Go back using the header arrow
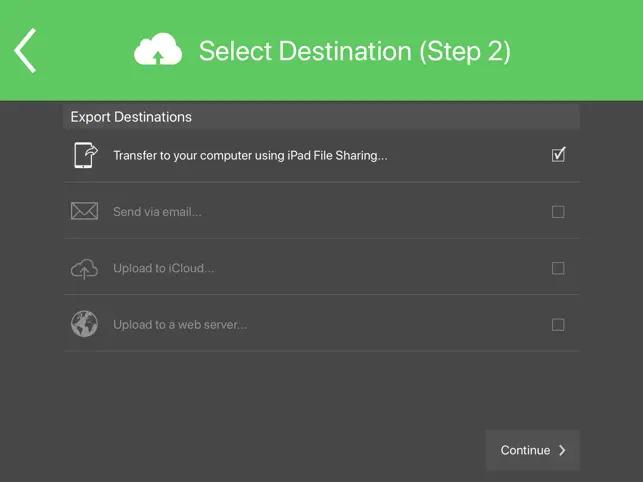 (25, 50)
